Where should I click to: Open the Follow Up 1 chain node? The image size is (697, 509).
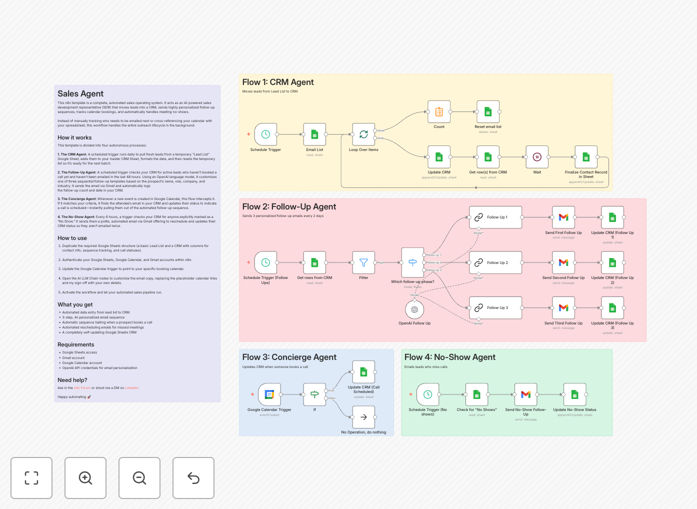pos(496,217)
